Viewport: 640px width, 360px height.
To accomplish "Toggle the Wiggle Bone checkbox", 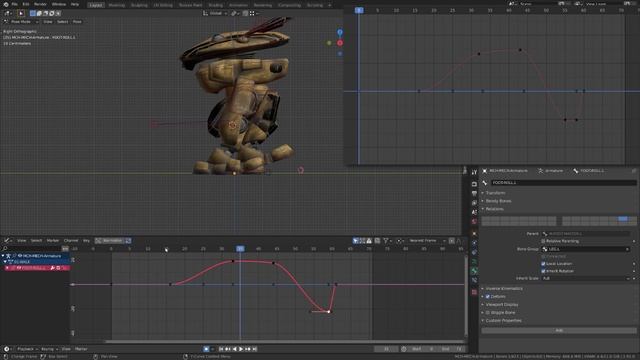I will coord(488,313).
